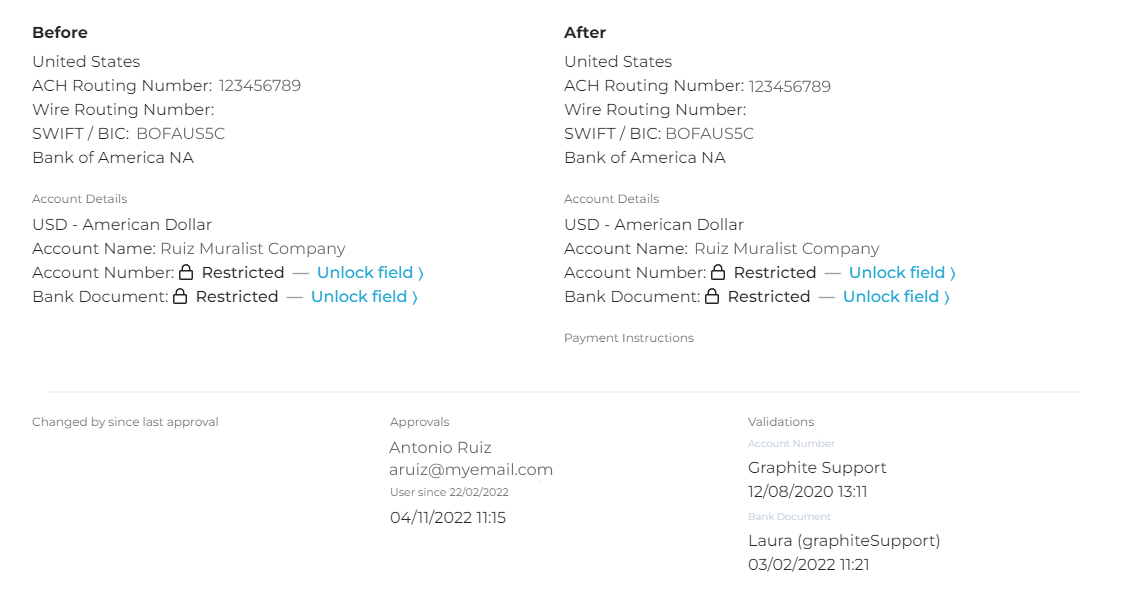Unlock the Bank Document field under After
1124x597 pixels.
click(x=896, y=296)
